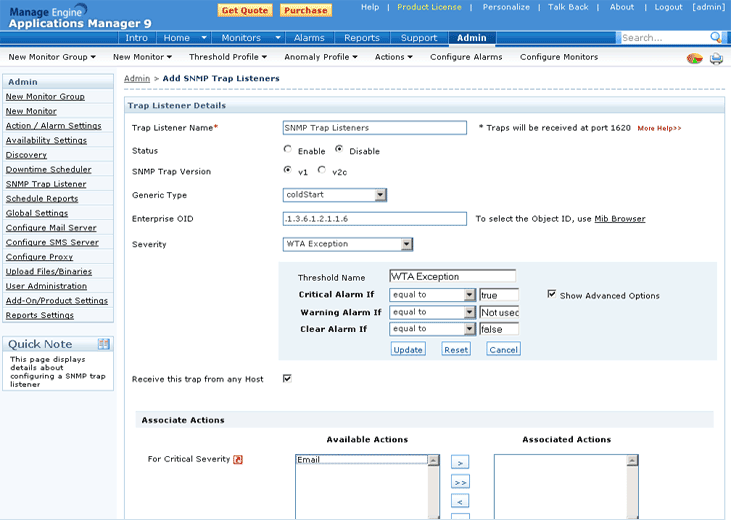Open the Home tab dropdown arrow
This screenshot has height=520, width=731.
tap(204, 38)
